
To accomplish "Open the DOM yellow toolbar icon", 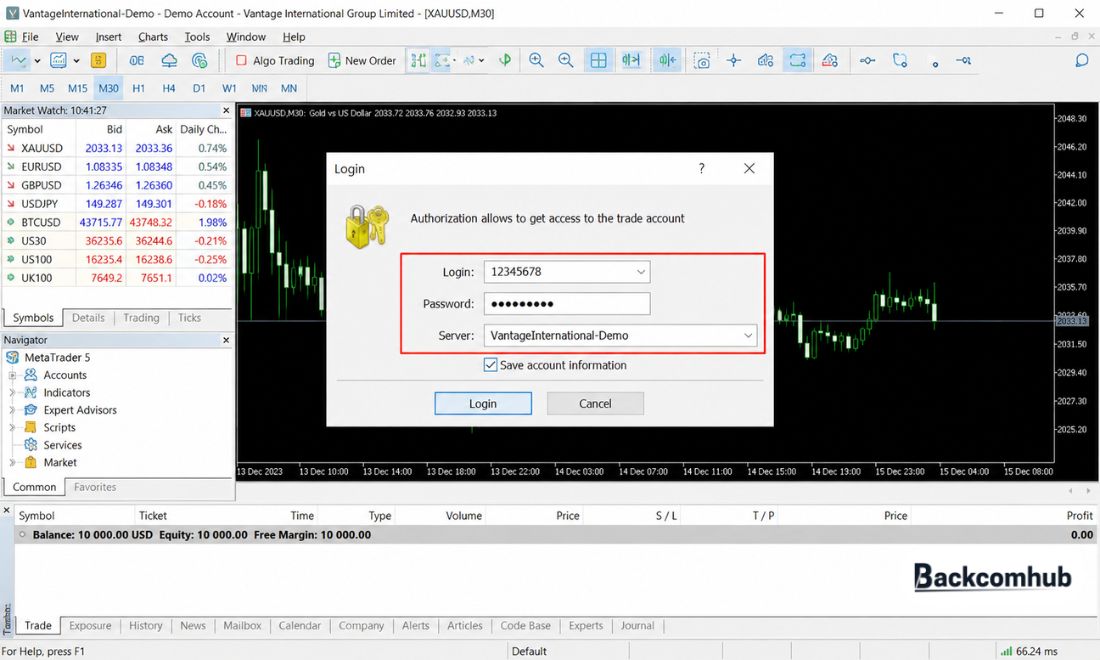I will click(x=98, y=61).
